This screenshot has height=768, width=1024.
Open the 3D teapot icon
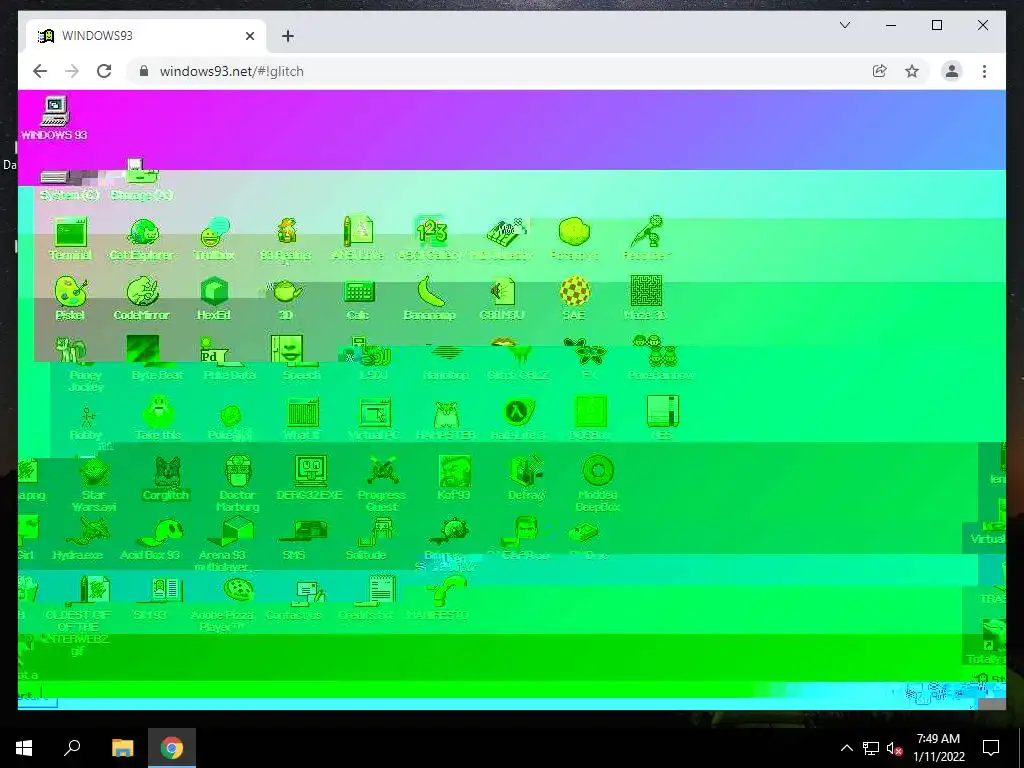pos(286,291)
